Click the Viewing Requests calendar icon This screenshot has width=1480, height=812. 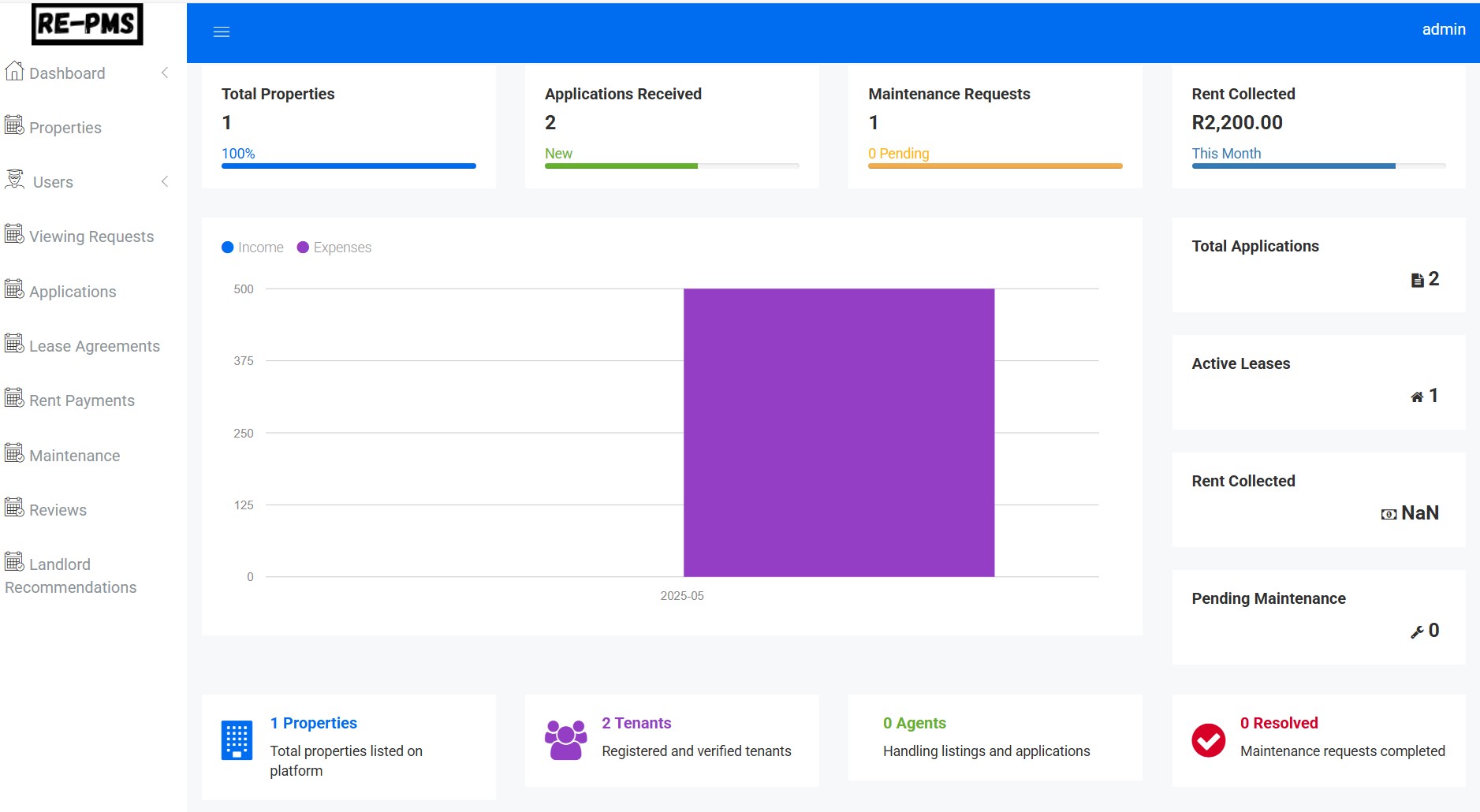(13, 233)
